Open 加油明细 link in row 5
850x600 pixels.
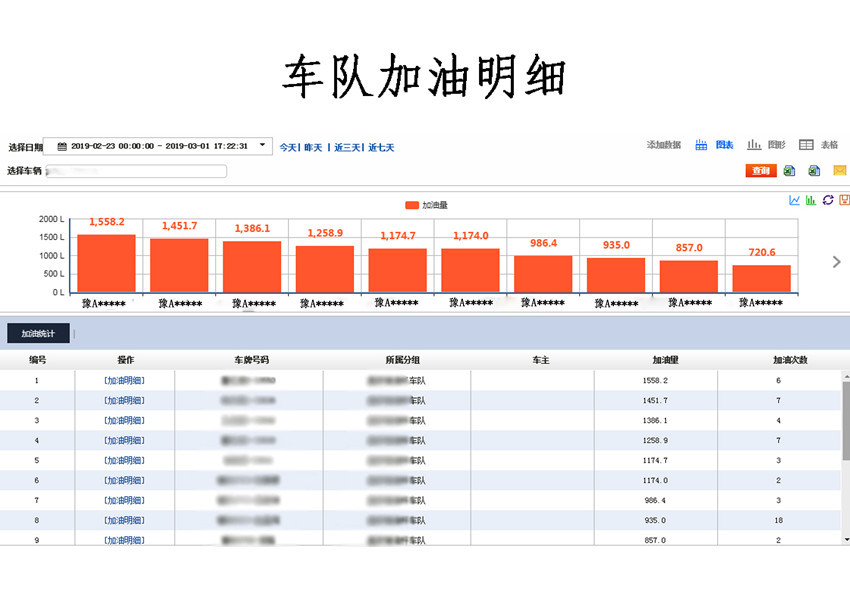pos(124,461)
